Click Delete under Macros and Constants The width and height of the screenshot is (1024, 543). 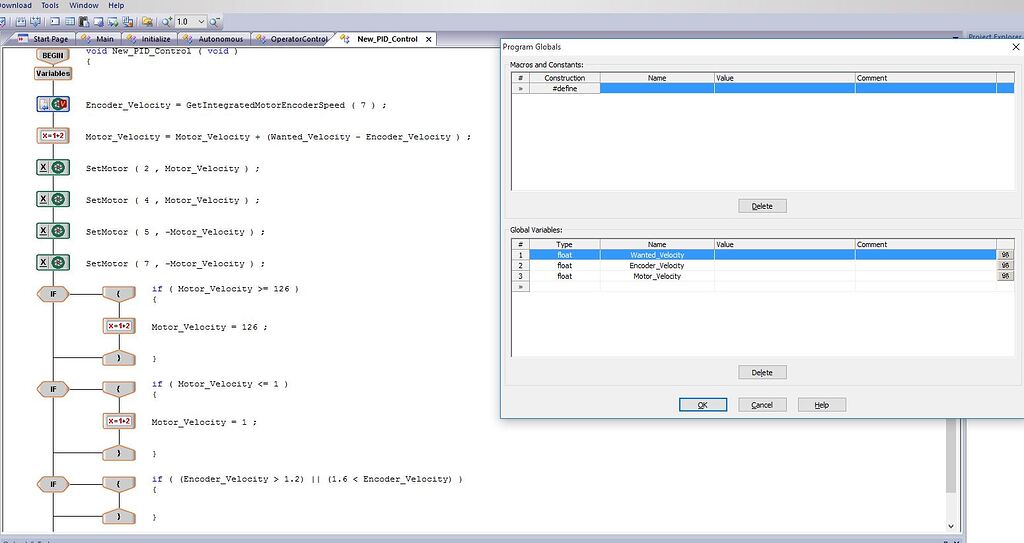click(762, 206)
